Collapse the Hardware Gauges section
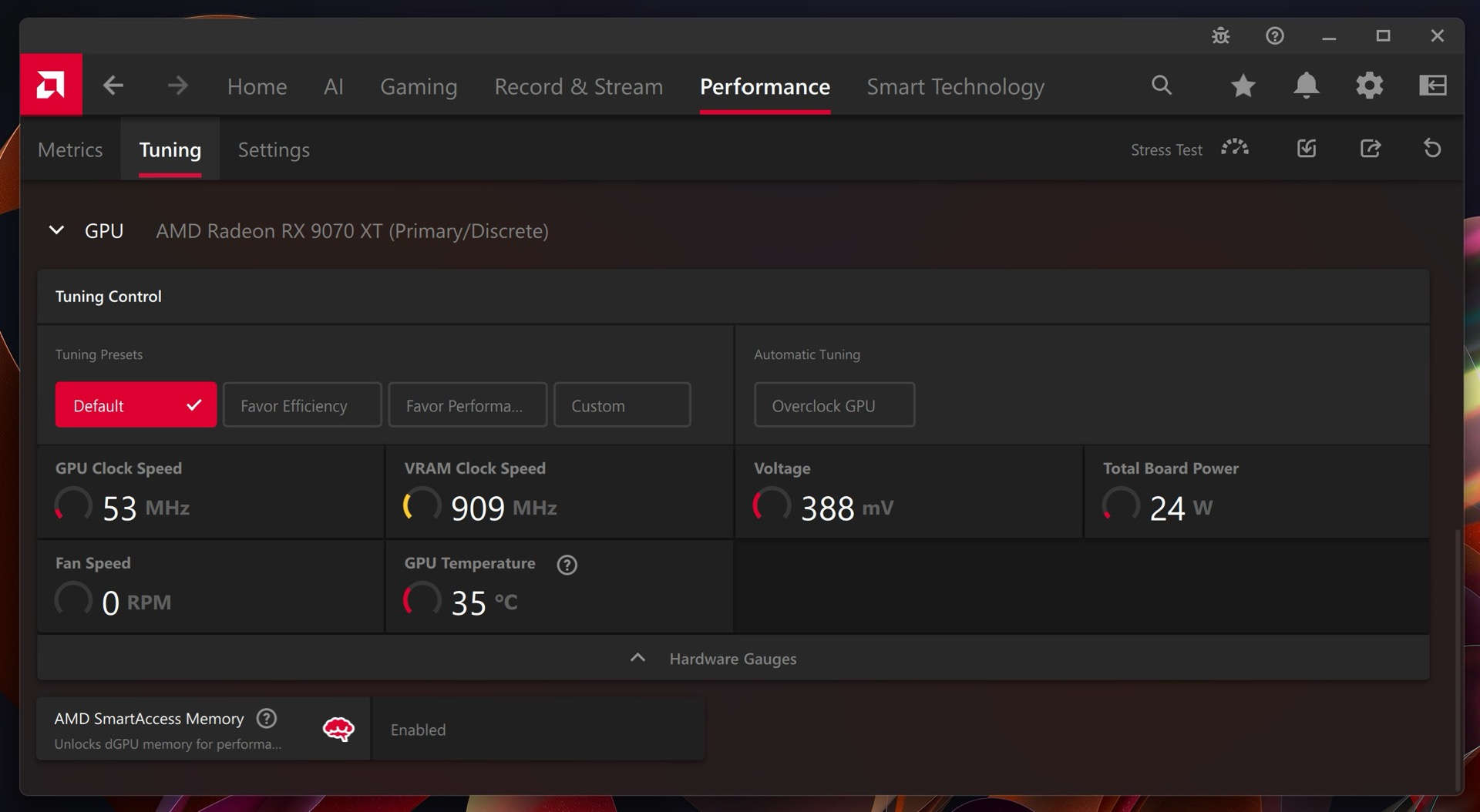Screen dimensions: 1480x812 click(x=732, y=658)
